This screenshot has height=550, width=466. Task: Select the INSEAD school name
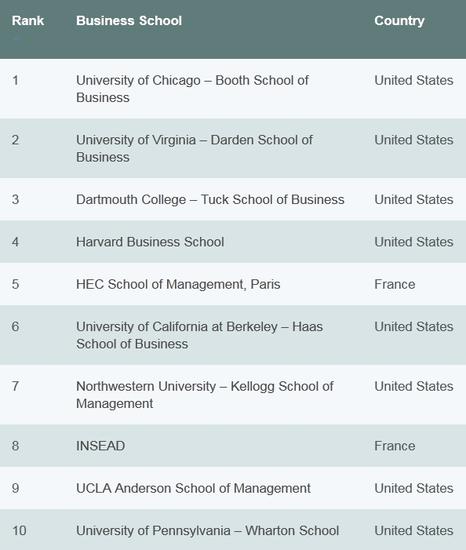[x=101, y=446]
